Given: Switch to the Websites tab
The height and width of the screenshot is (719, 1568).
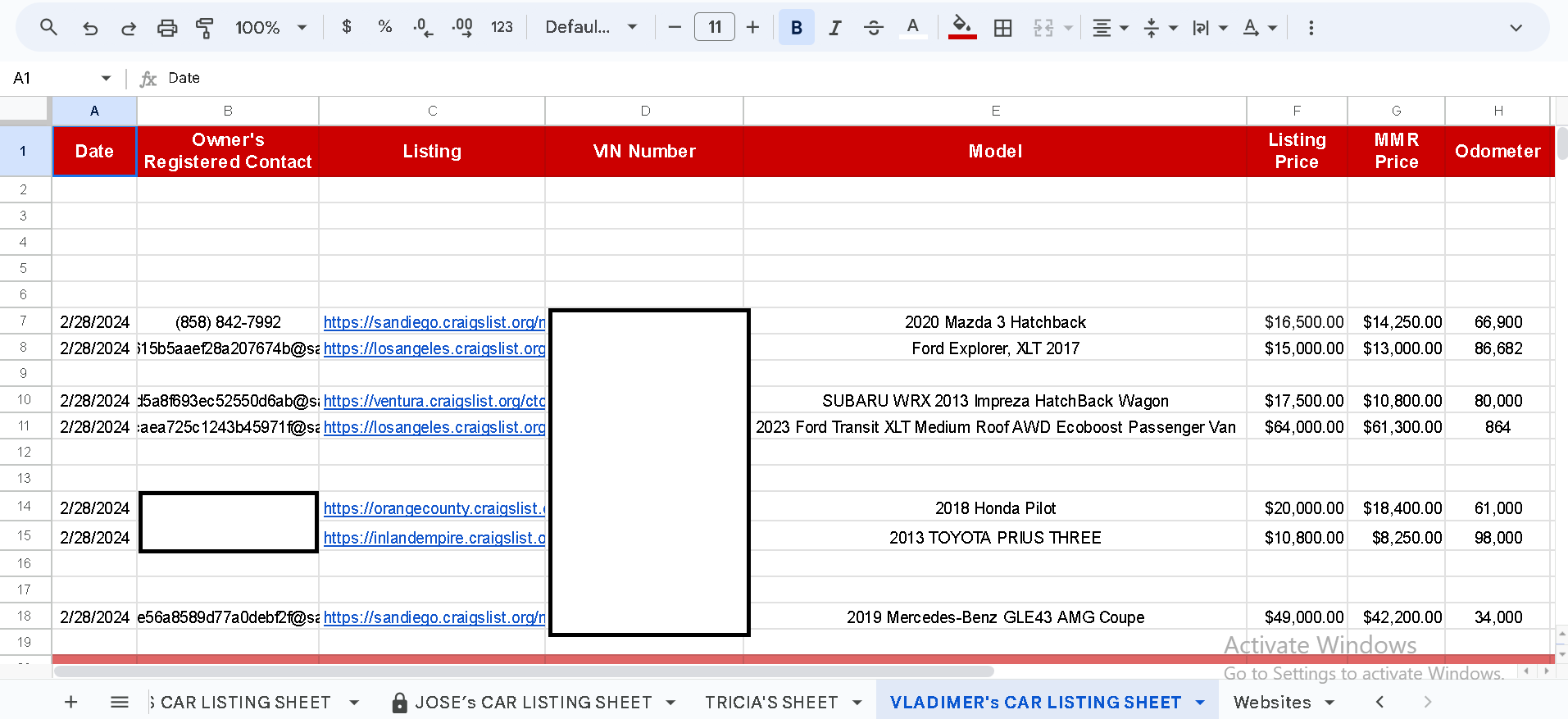Looking at the screenshot, I should click(x=1272, y=702).
